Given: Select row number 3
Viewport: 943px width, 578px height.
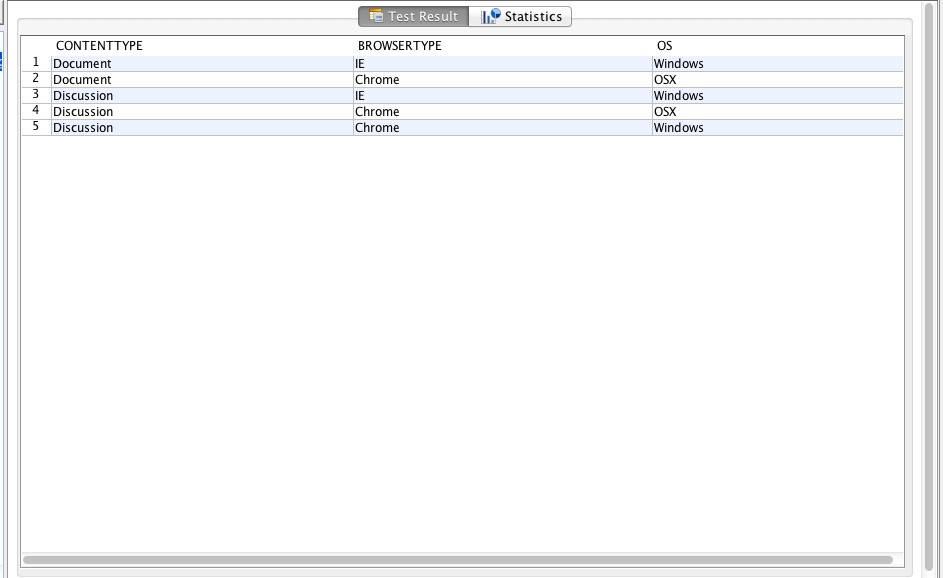Looking at the screenshot, I should [x=36, y=95].
